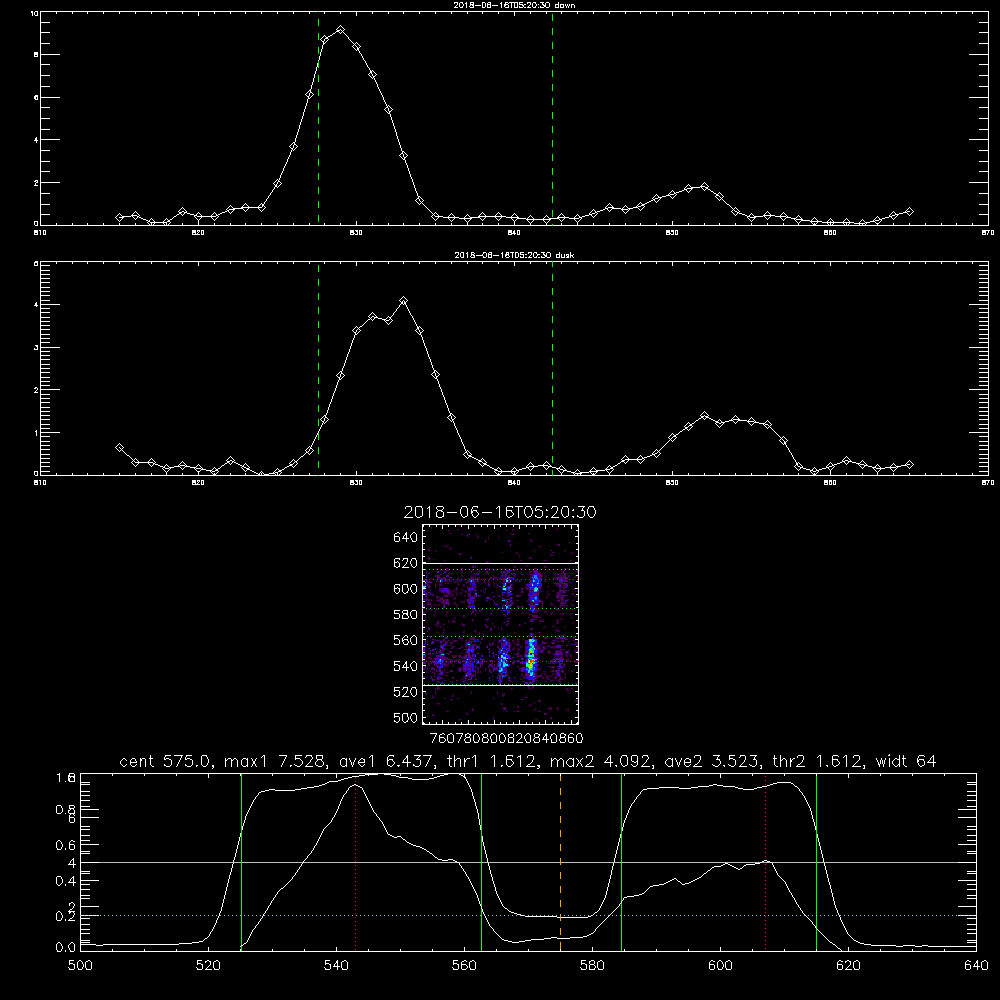This screenshot has width=1000, height=1000.
Task: Click the 620 label on heatmap y-axis
Action: [405, 563]
